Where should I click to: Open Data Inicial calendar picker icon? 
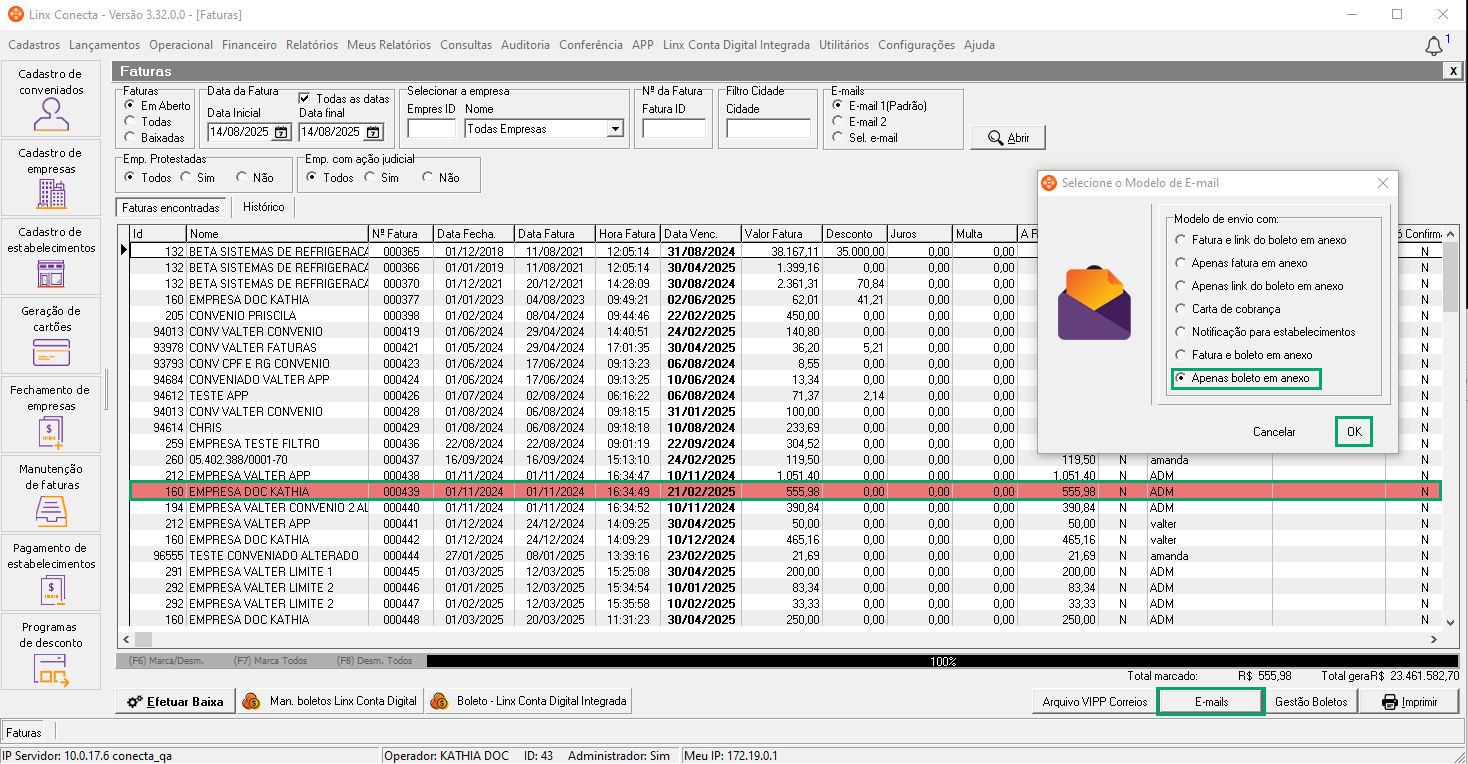[281, 132]
